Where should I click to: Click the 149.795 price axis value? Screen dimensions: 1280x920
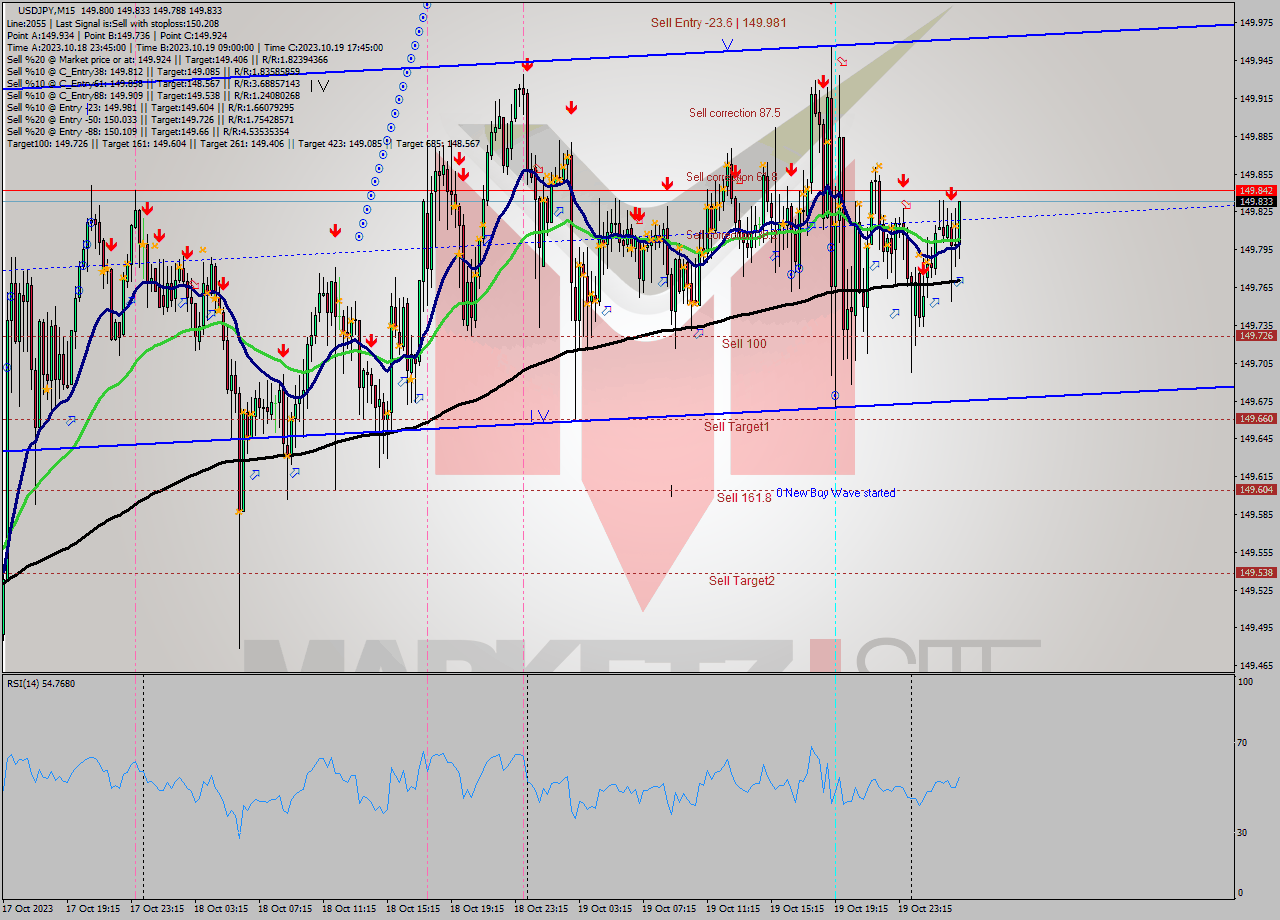pos(1256,249)
